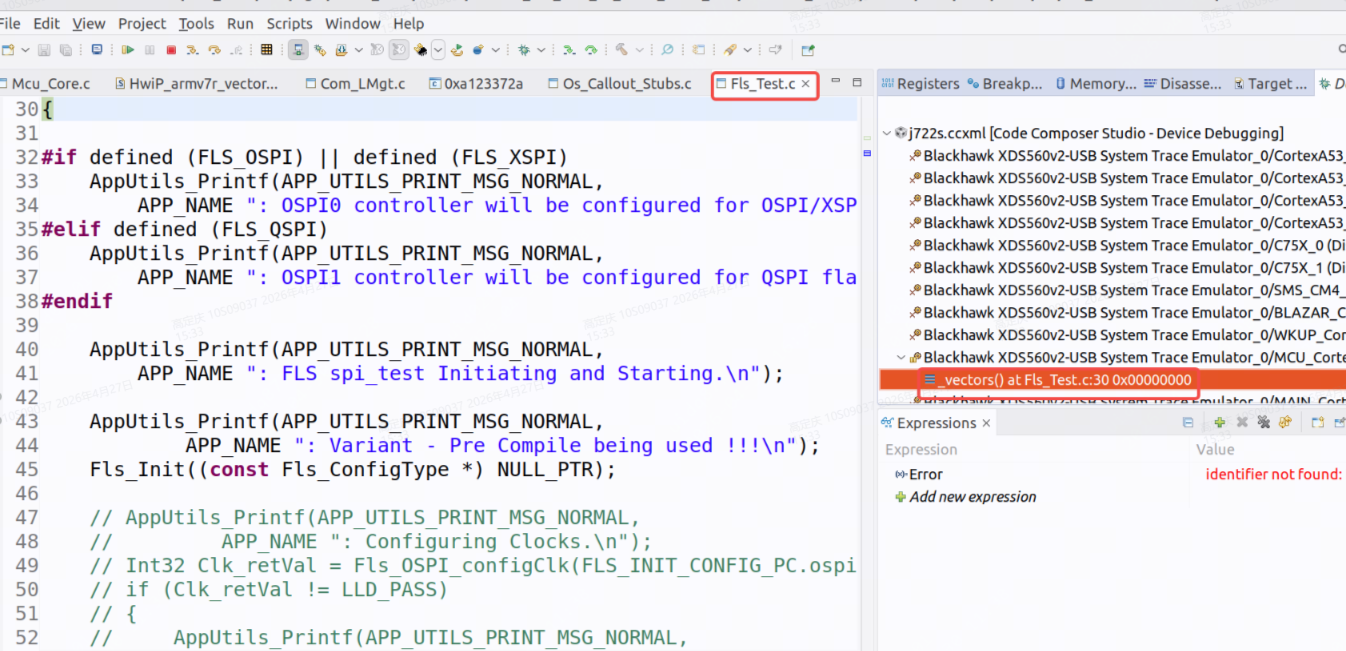Click the Step Into toolbar icon

tap(193, 49)
